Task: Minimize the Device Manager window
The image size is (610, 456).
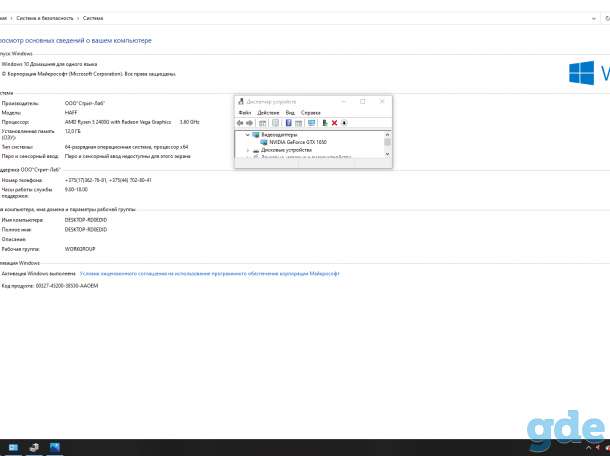Action: point(344,102)
